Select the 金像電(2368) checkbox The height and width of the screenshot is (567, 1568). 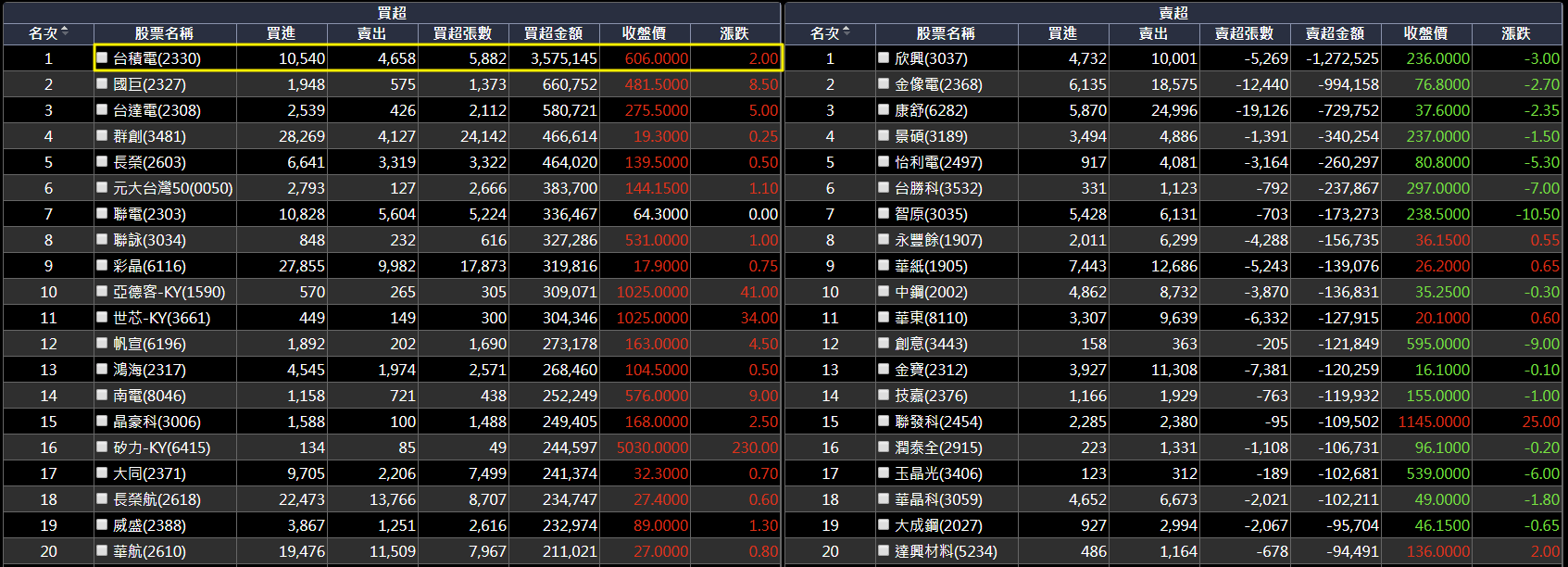884,83
